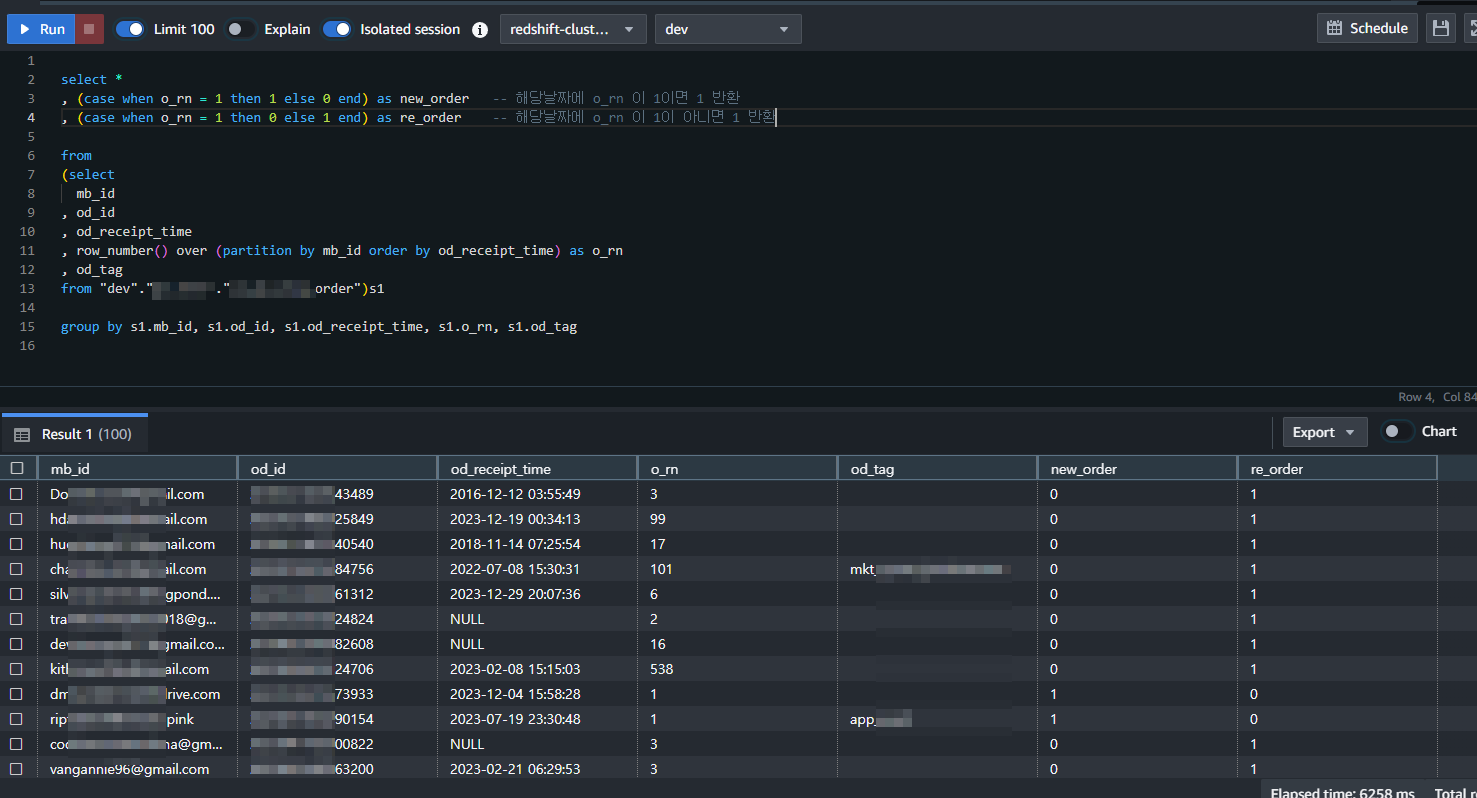Click the Schedule button
The height and width of the screenshot is (798, 1477).
[x=1368, y=28]
